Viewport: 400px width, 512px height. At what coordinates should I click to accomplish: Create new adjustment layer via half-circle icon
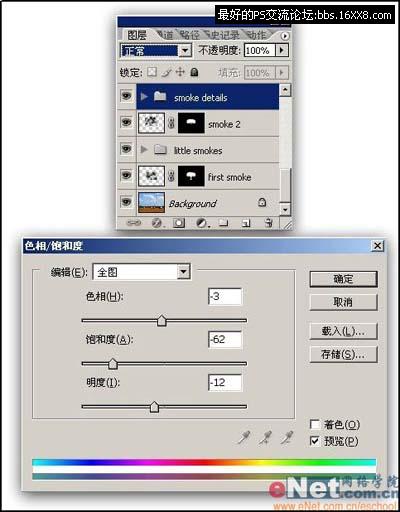pyautogui.click(x=202, y=223)
